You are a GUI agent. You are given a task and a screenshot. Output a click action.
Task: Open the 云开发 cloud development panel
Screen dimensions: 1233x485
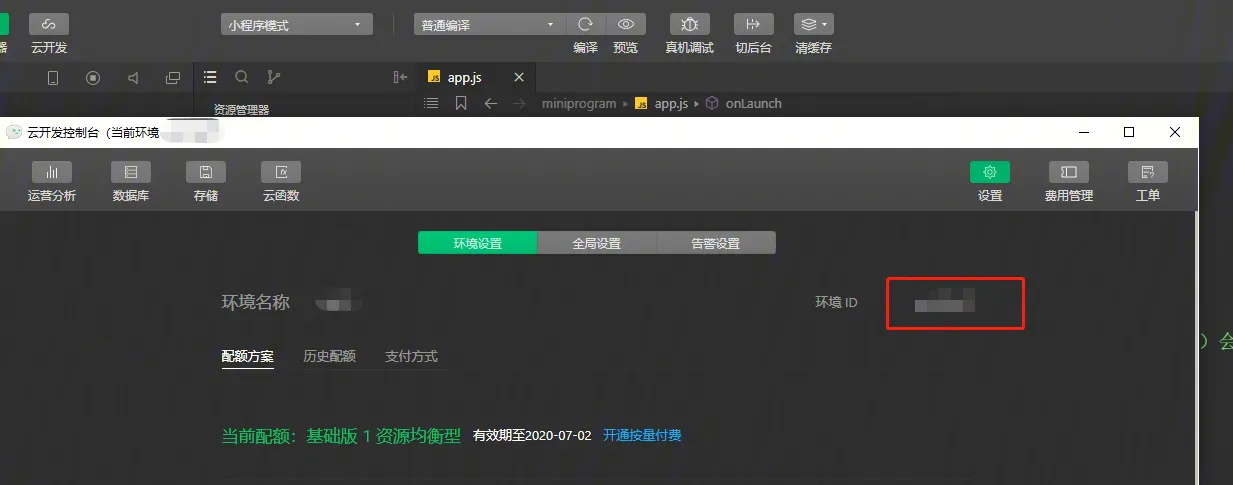(x=48, y=25)
